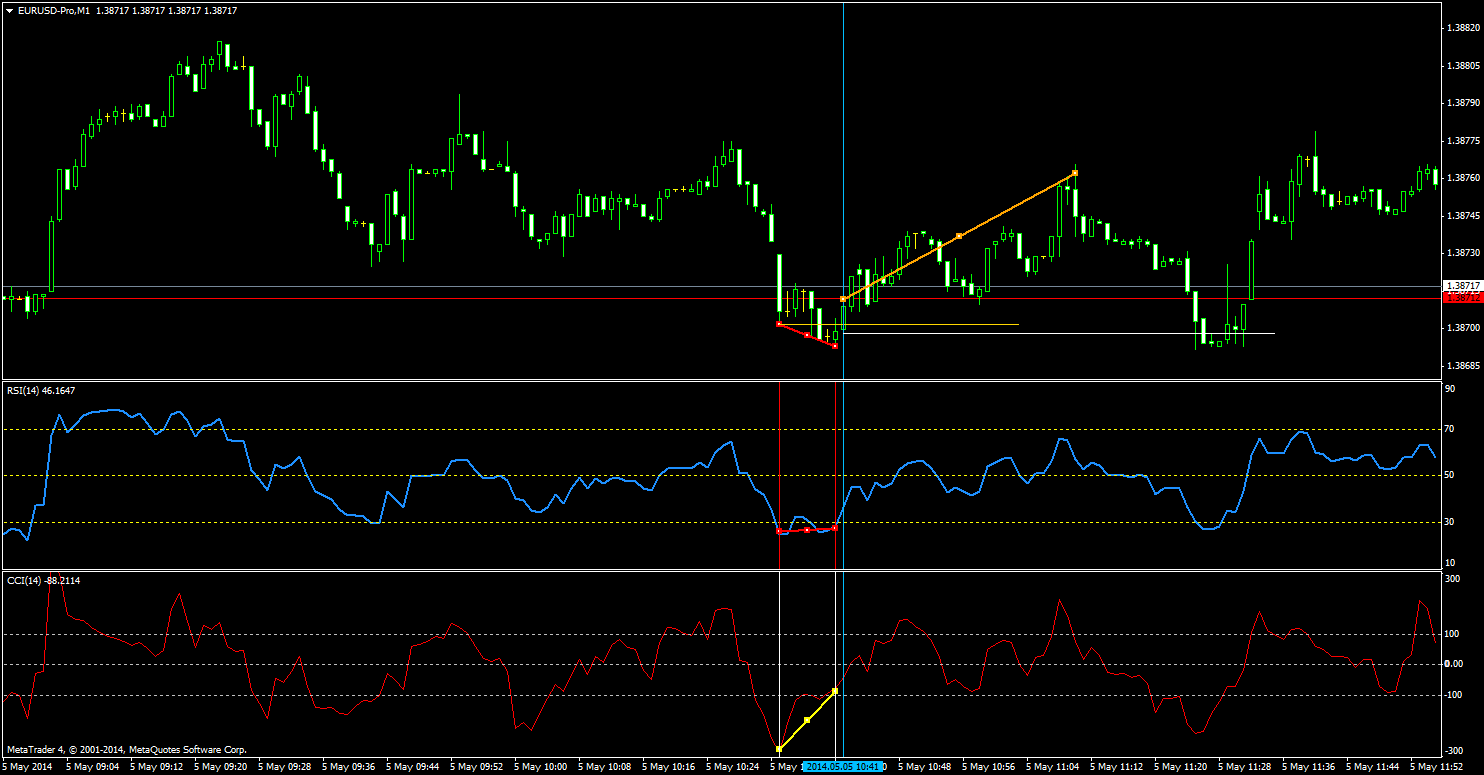Click the CCI scale value 300
Image resolution: width=1484 pixels, height=775 pixels.
click(1453, 579)
